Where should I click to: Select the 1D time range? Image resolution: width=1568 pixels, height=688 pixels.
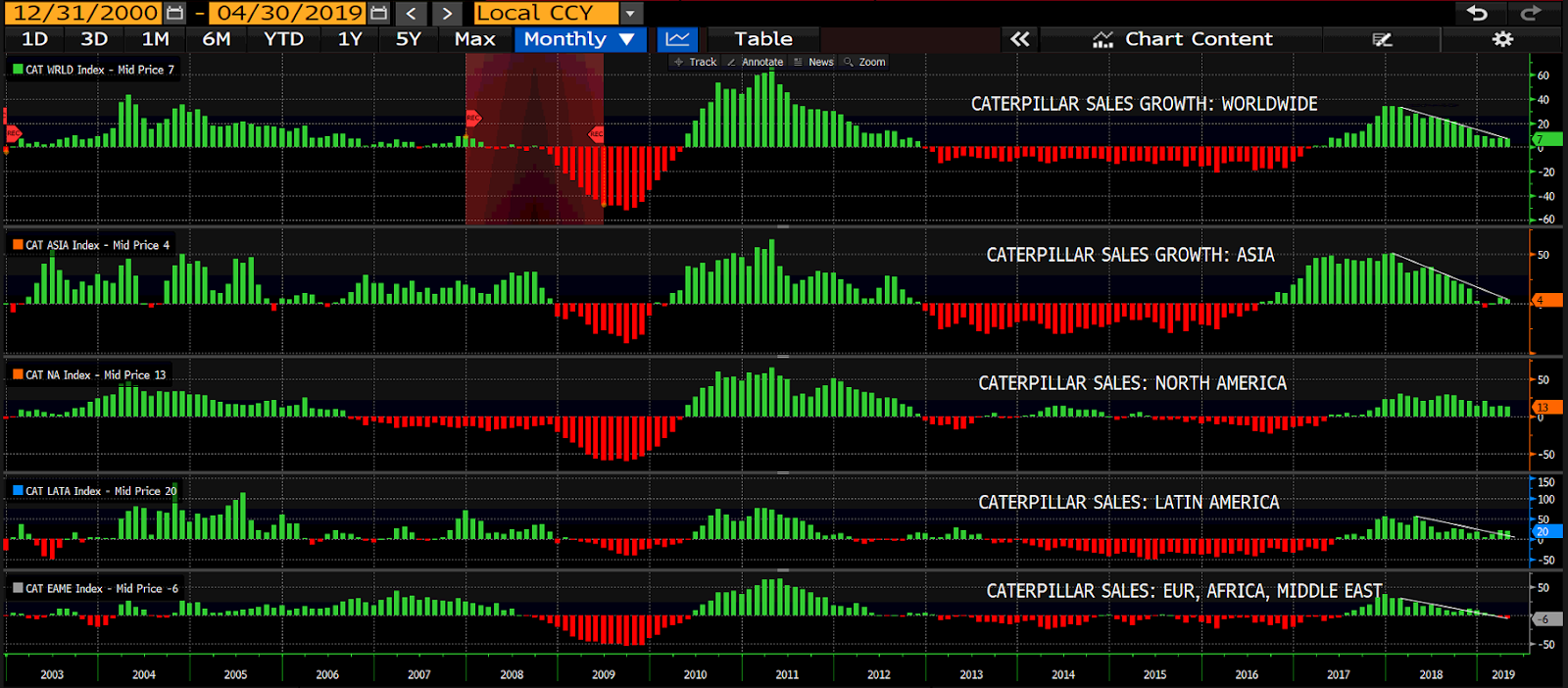coord(34,39)
